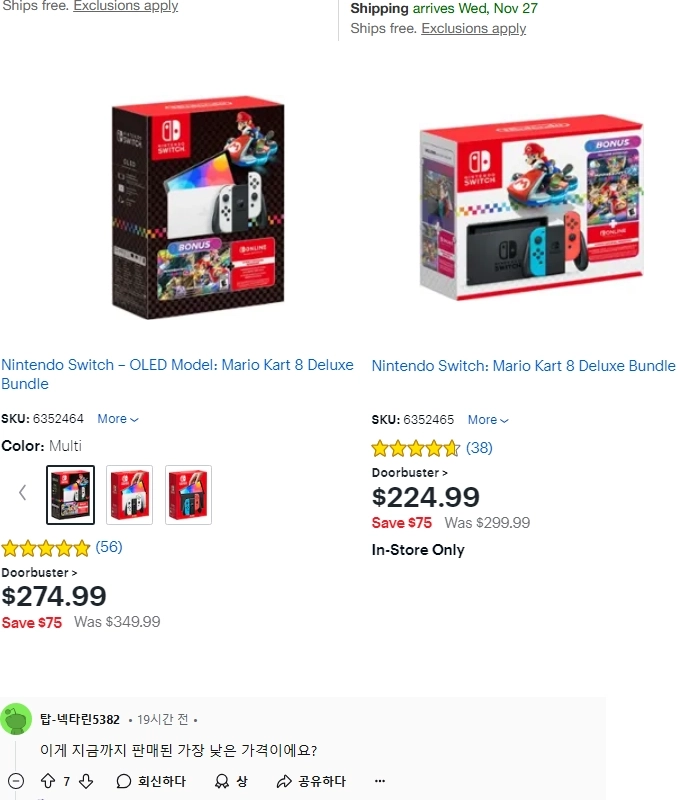683x800 pixels.
Task: Expand More under SKU 6352465
Action: coord(488,420)
